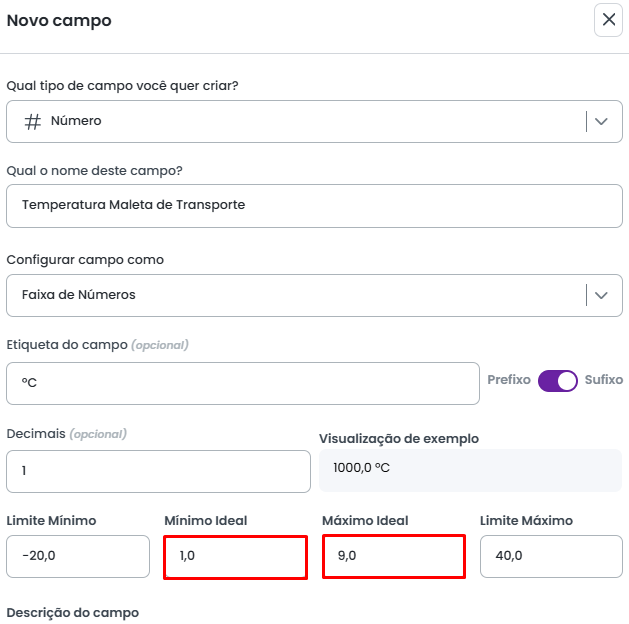
Task: Click the Etiqueta do campo label
Action: [x=67, y=345]
